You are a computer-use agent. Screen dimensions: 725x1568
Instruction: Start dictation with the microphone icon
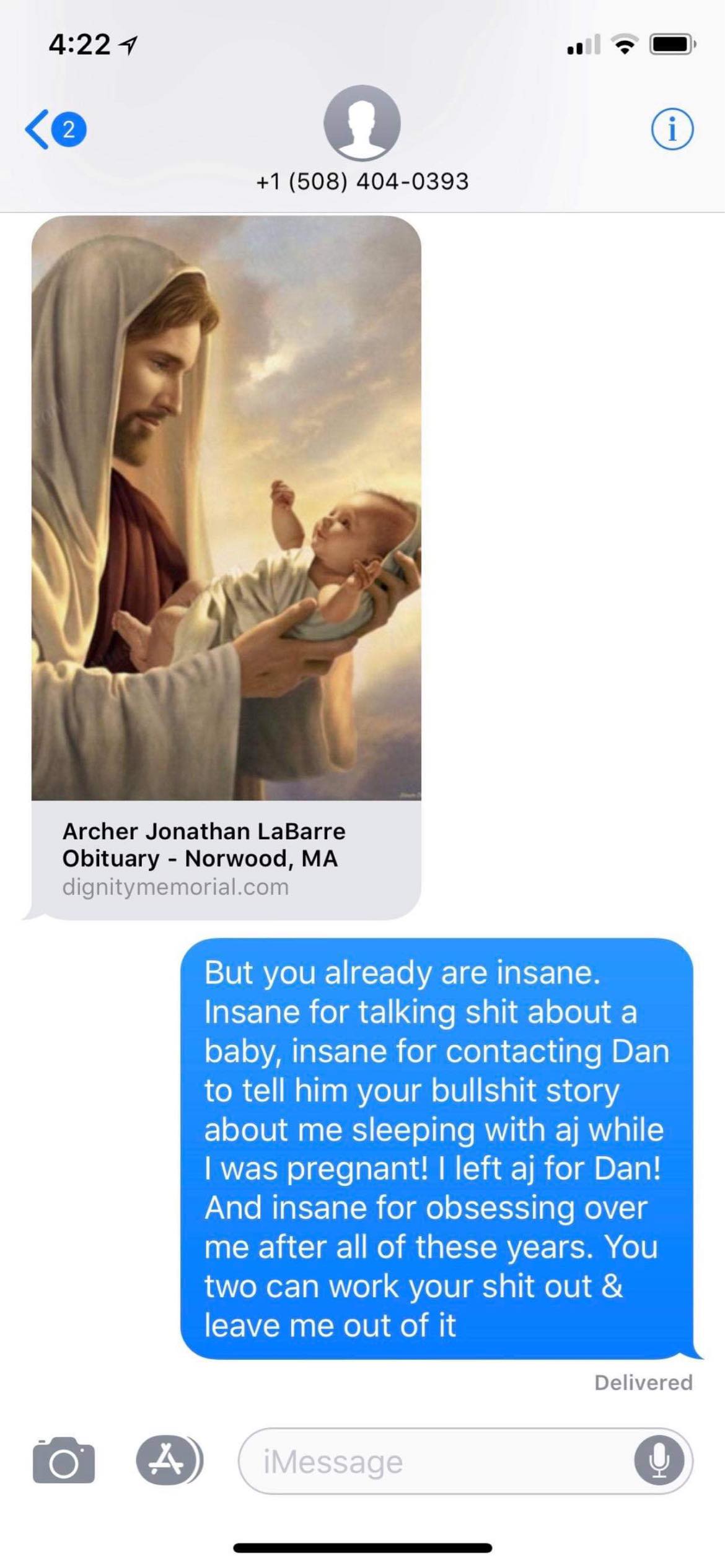coord(659,1460)
